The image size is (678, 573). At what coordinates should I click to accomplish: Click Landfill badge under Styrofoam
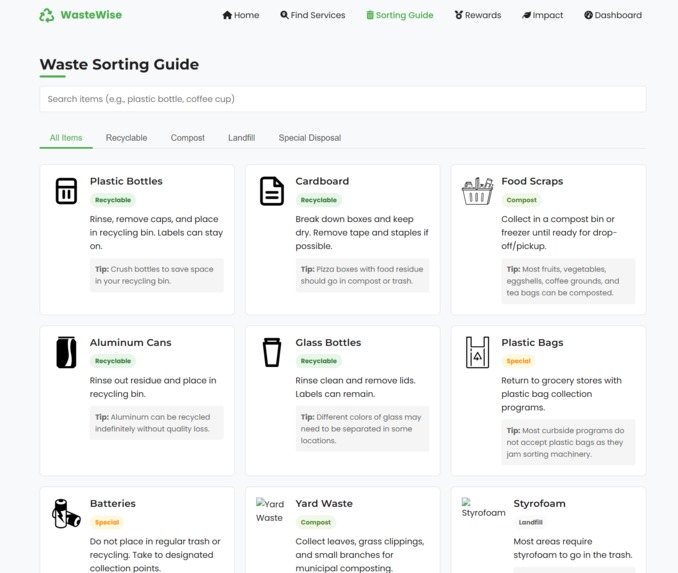click(531, 522)
